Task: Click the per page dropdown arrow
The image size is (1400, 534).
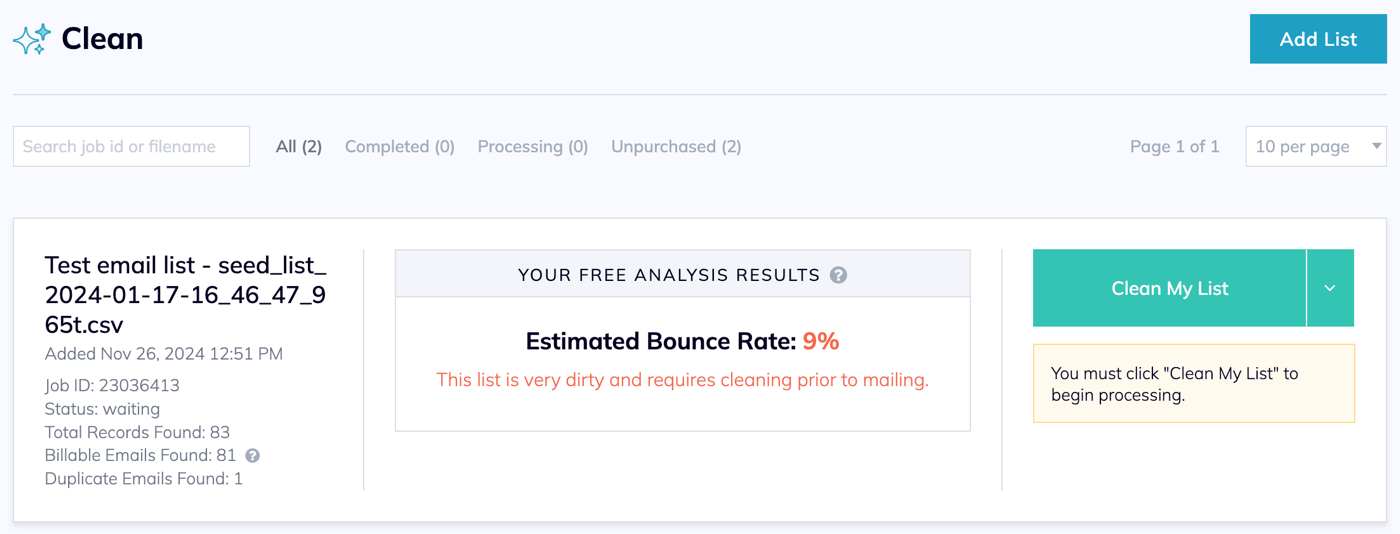Action: [1376, 146]
